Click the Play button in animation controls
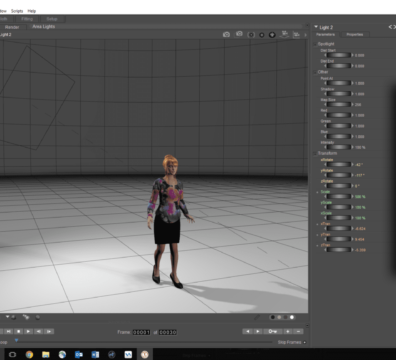The image size is (396, 360). click(28, 331)
